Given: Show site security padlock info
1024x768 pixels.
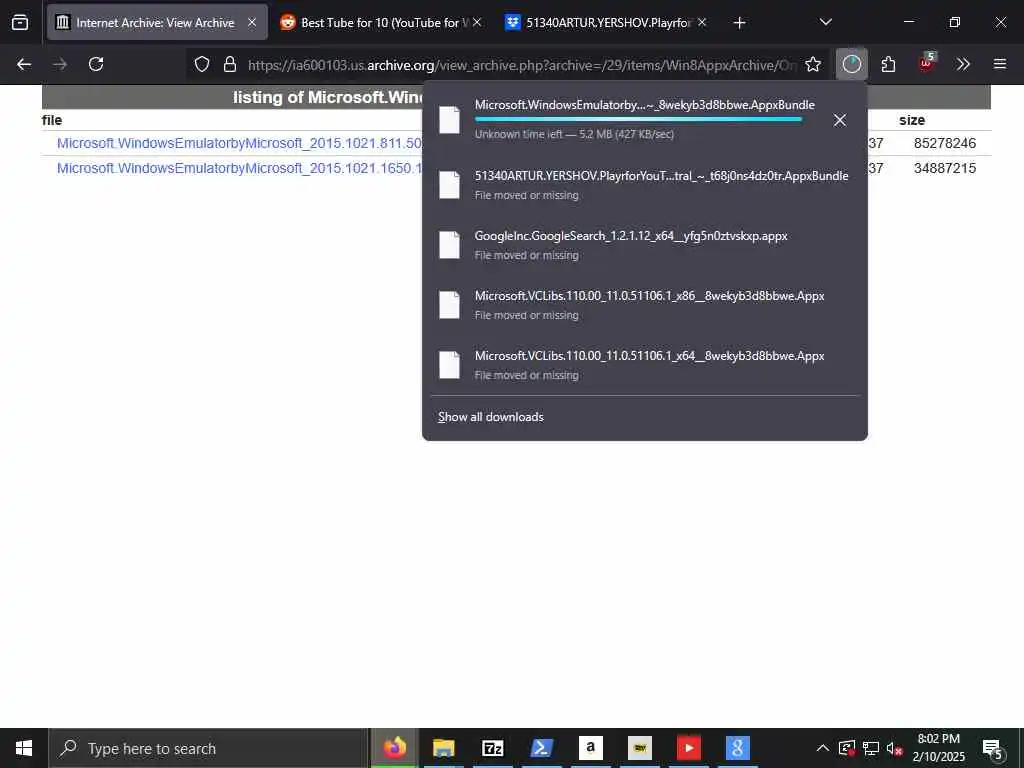Looking at the screenshot, I should tap(230, 64).
